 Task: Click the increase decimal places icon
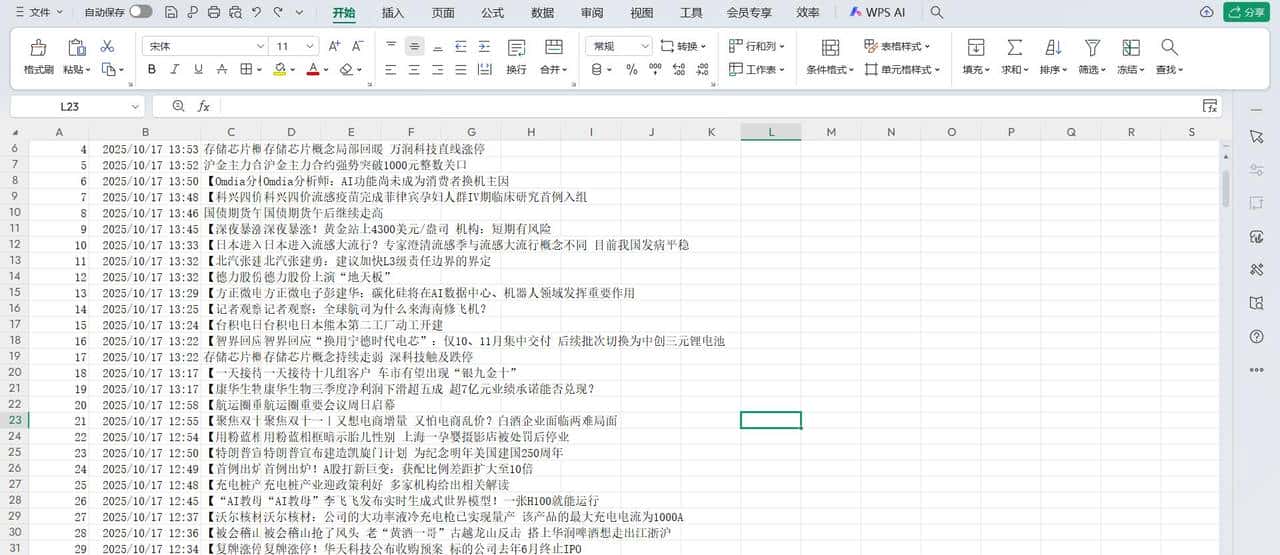pos(681,69)
